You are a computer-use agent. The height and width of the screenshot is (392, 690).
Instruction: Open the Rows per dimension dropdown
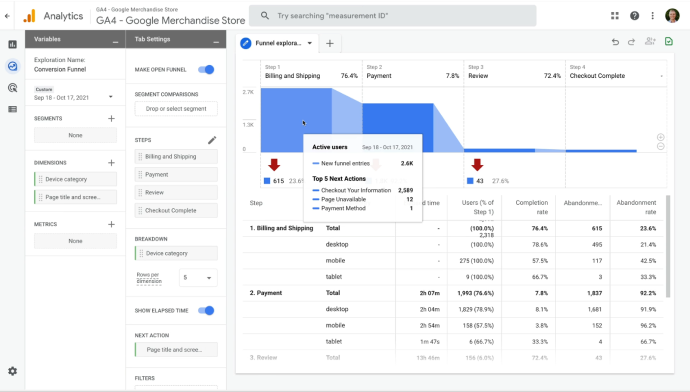pyautogui.click(x=198, y=278)
